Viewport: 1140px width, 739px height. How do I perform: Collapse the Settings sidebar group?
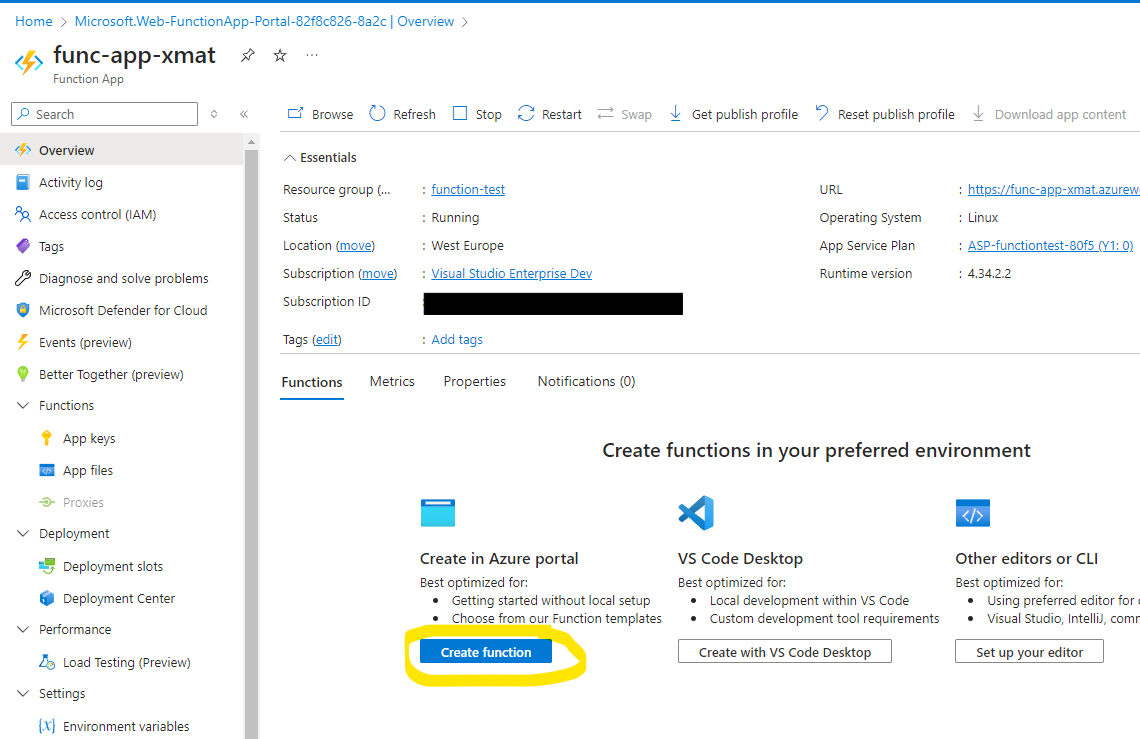(23, 693)
